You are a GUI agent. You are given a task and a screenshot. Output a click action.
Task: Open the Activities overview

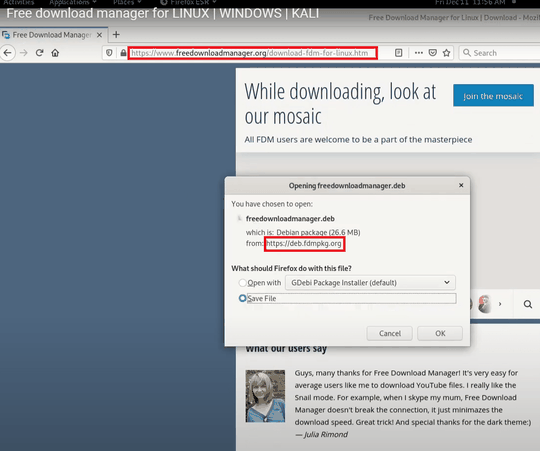19,2
